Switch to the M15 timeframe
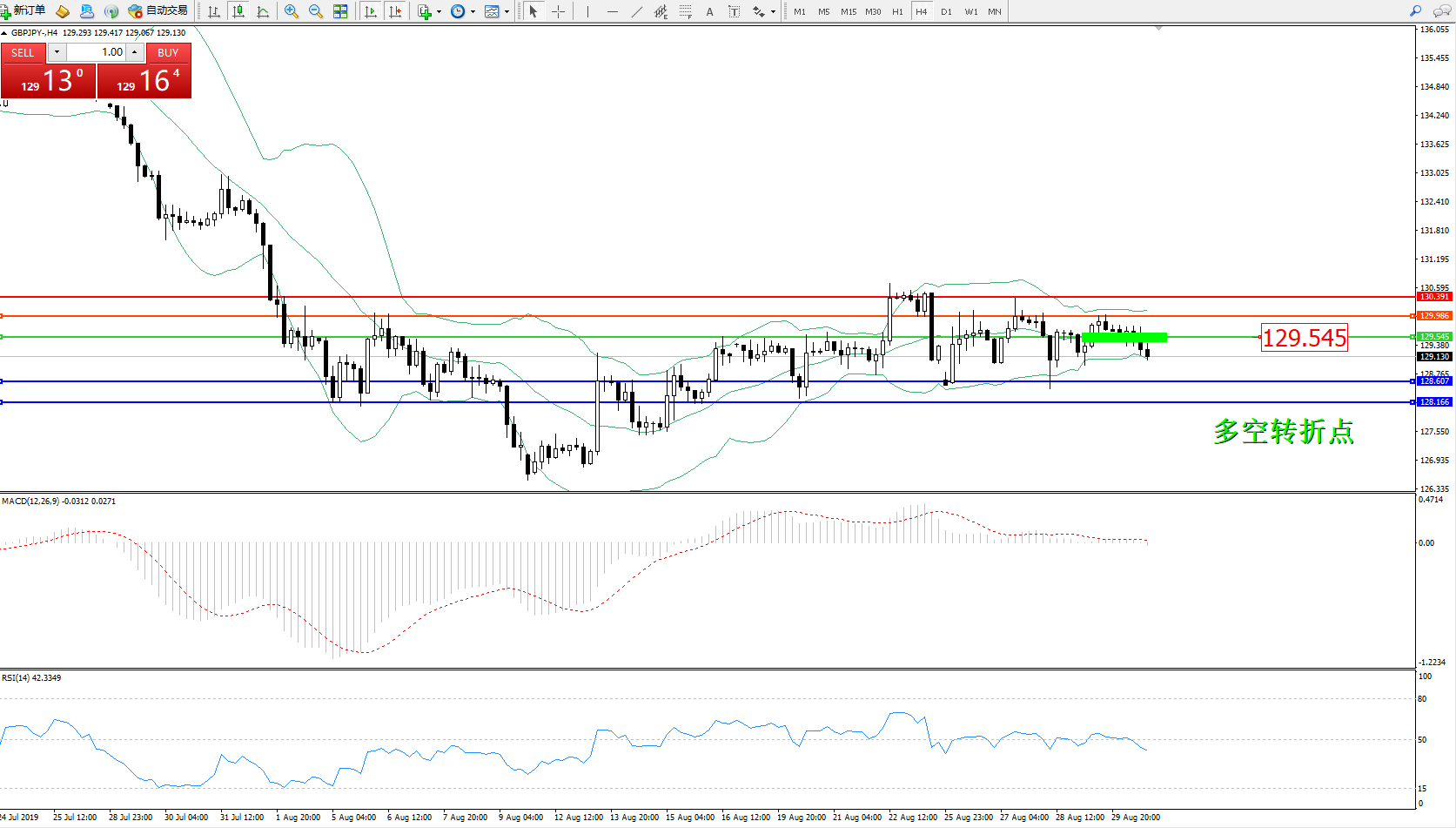Viewport: 1456px width, 828px height. click(848, 11)
